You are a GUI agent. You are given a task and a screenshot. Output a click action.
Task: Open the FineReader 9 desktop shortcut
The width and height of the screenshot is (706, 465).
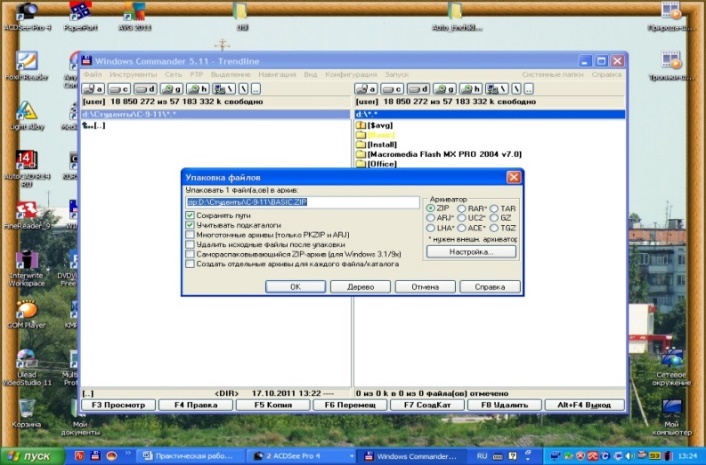click(27, 215)
